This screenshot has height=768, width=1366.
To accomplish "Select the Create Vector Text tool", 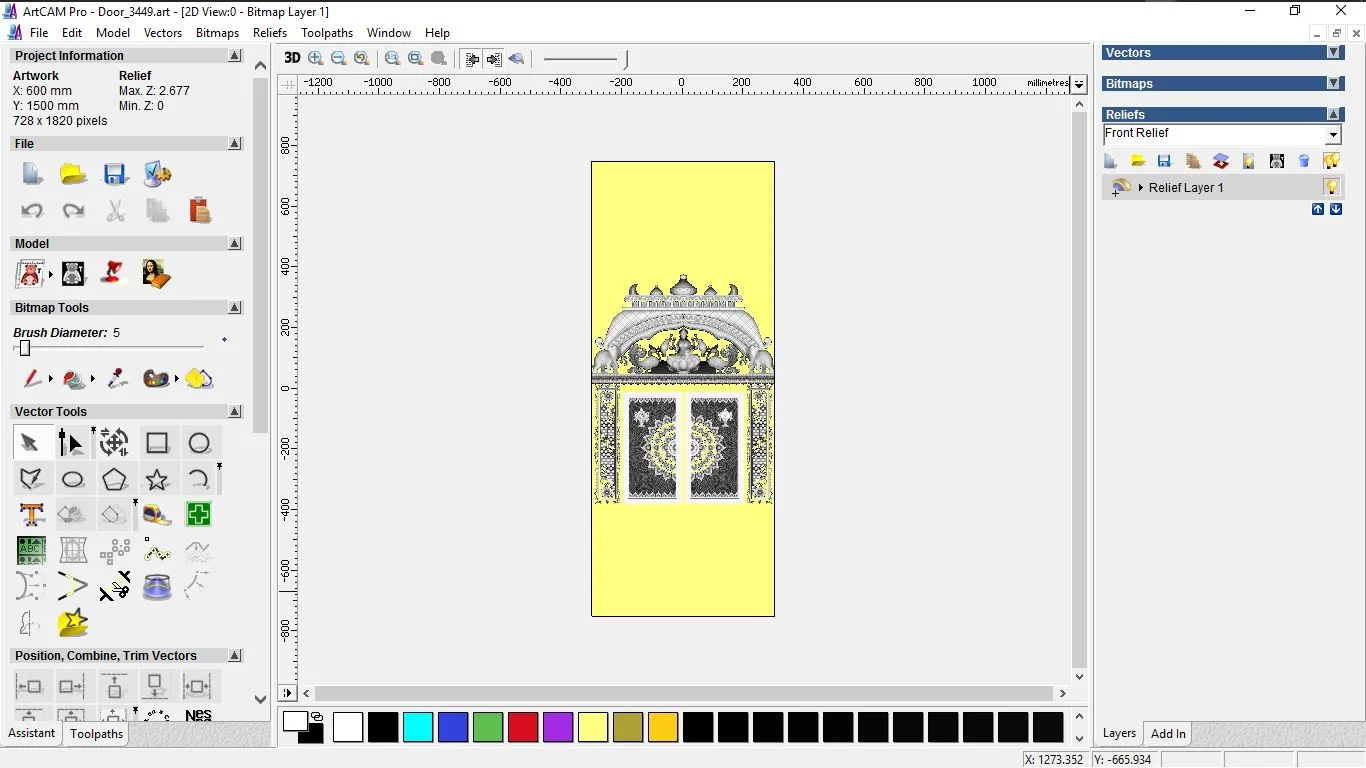I will pyautogui.click(x=31, y=515).
